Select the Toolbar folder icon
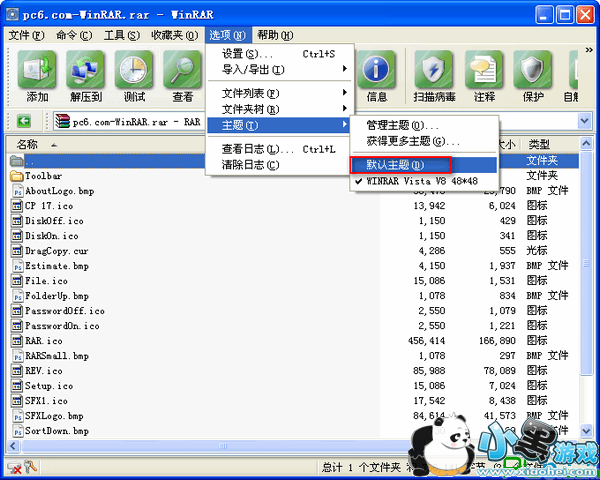 pyautogui.click(x=16, y=176)
